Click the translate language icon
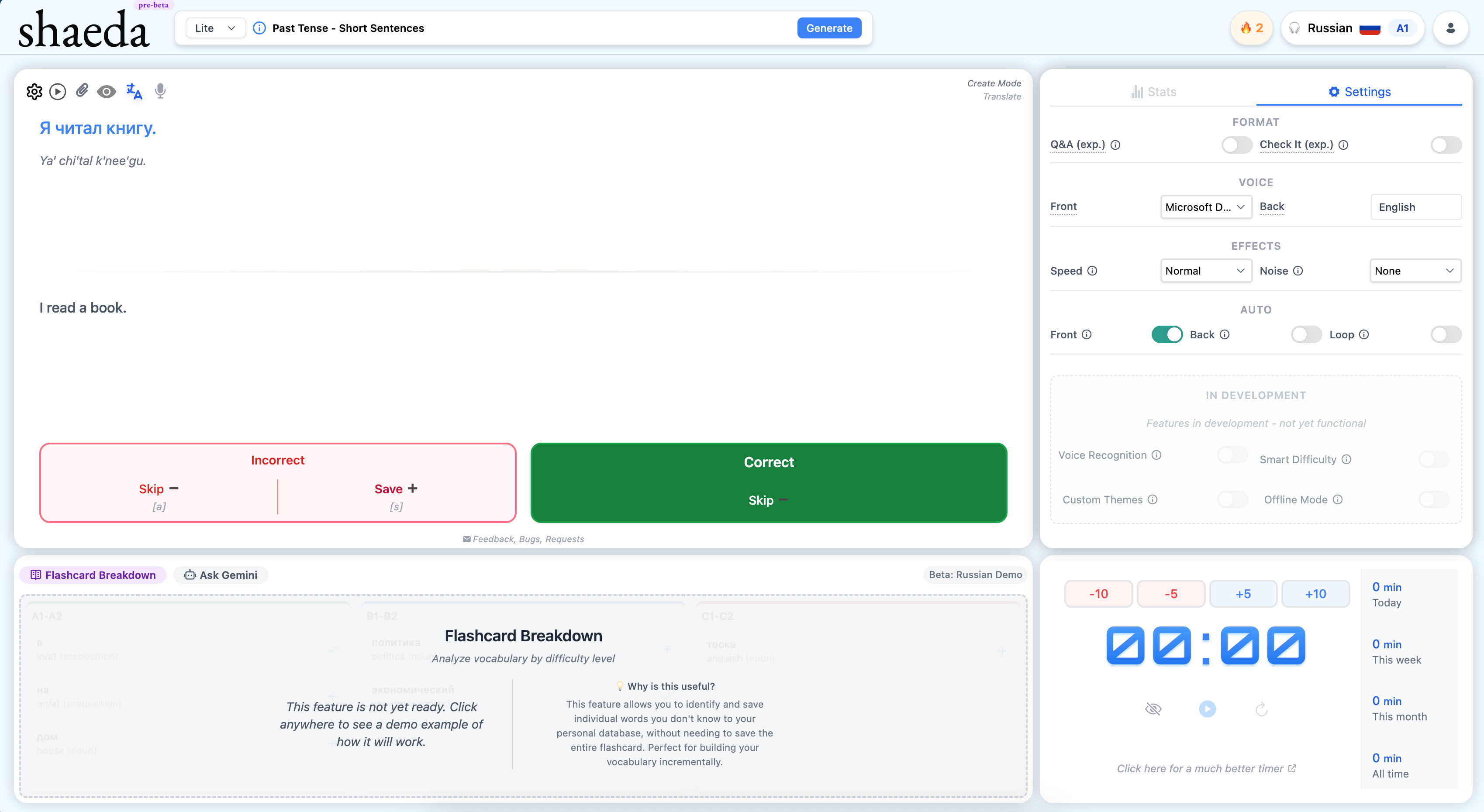 click(x=134, y=91)
